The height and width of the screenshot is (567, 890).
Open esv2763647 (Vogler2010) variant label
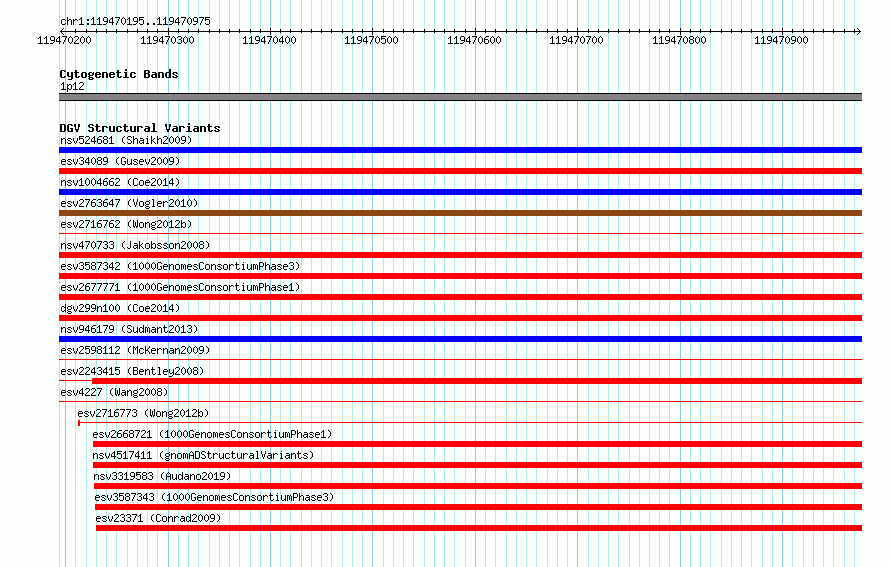129,203
